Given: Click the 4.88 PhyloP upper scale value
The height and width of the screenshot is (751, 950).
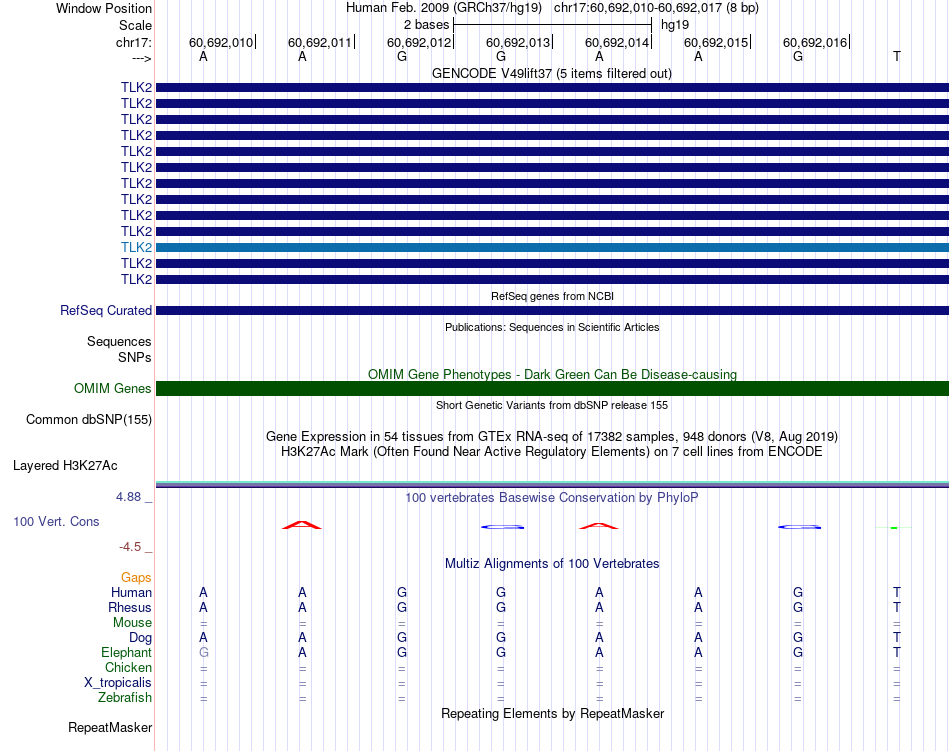Looking at the screenshot, I should (x=128, y=497).
